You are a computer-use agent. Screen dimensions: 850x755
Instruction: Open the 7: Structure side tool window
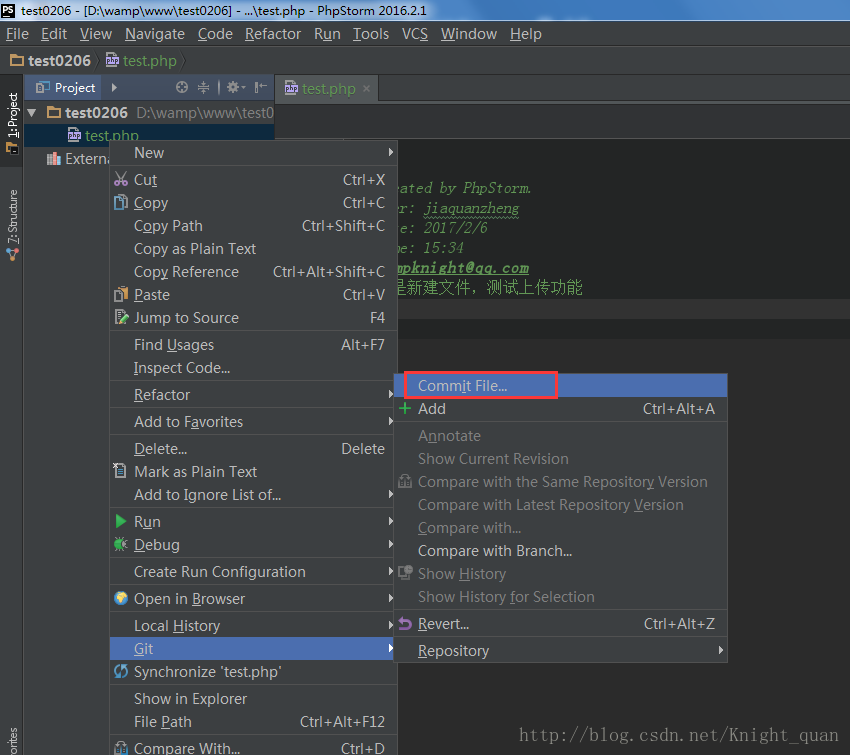tap(12, 225)
